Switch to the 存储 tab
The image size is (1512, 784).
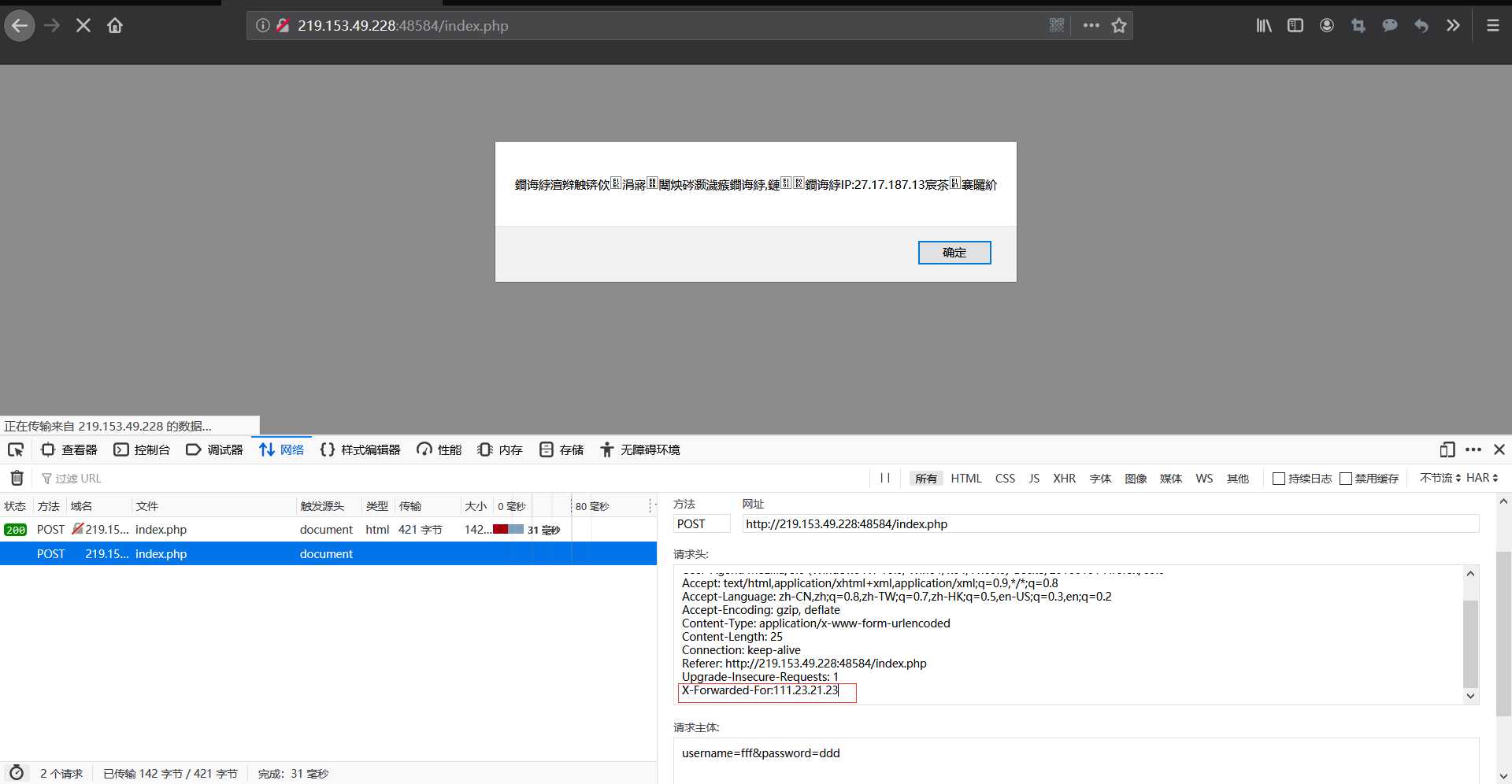click(x=561, y=449)
